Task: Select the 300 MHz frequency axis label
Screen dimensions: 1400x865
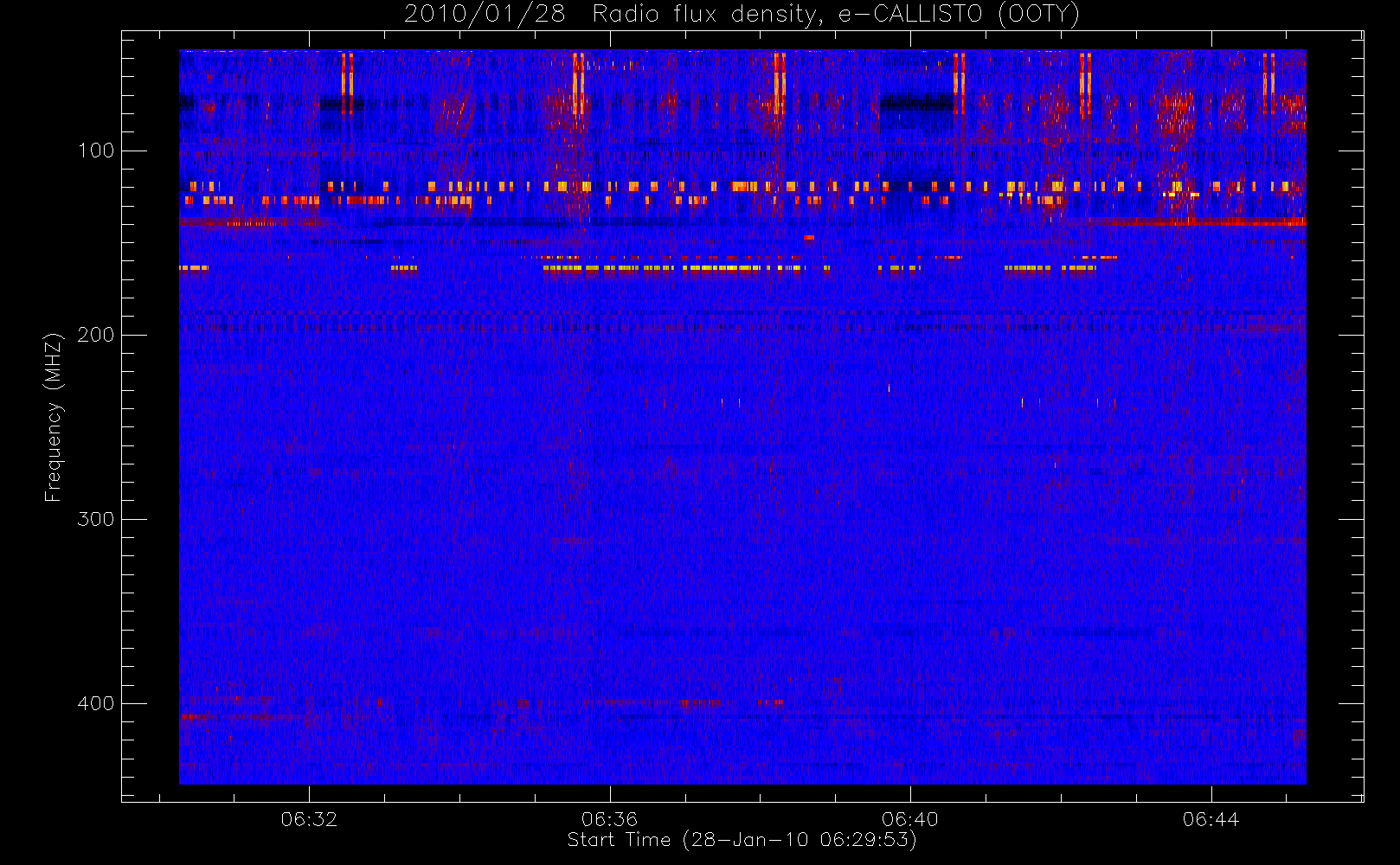Action: (95, 519)
